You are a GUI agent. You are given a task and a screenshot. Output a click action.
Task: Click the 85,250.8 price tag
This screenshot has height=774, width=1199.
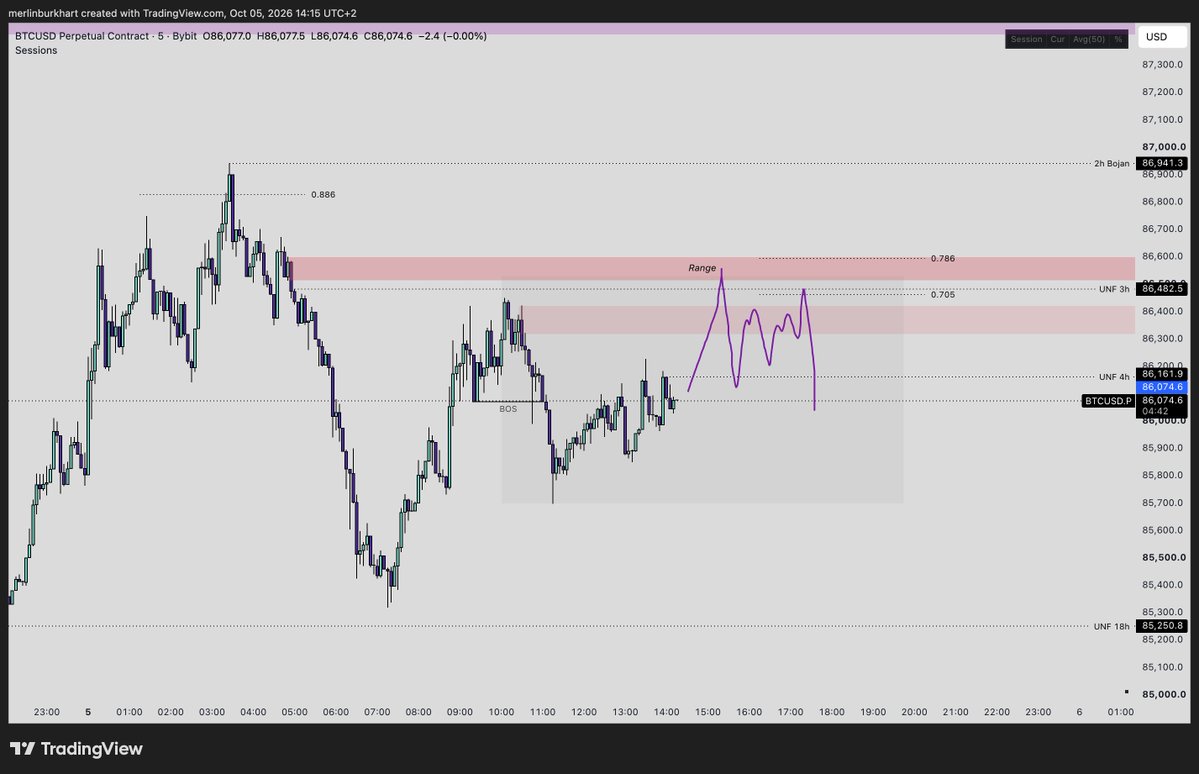pos(1162,626)
